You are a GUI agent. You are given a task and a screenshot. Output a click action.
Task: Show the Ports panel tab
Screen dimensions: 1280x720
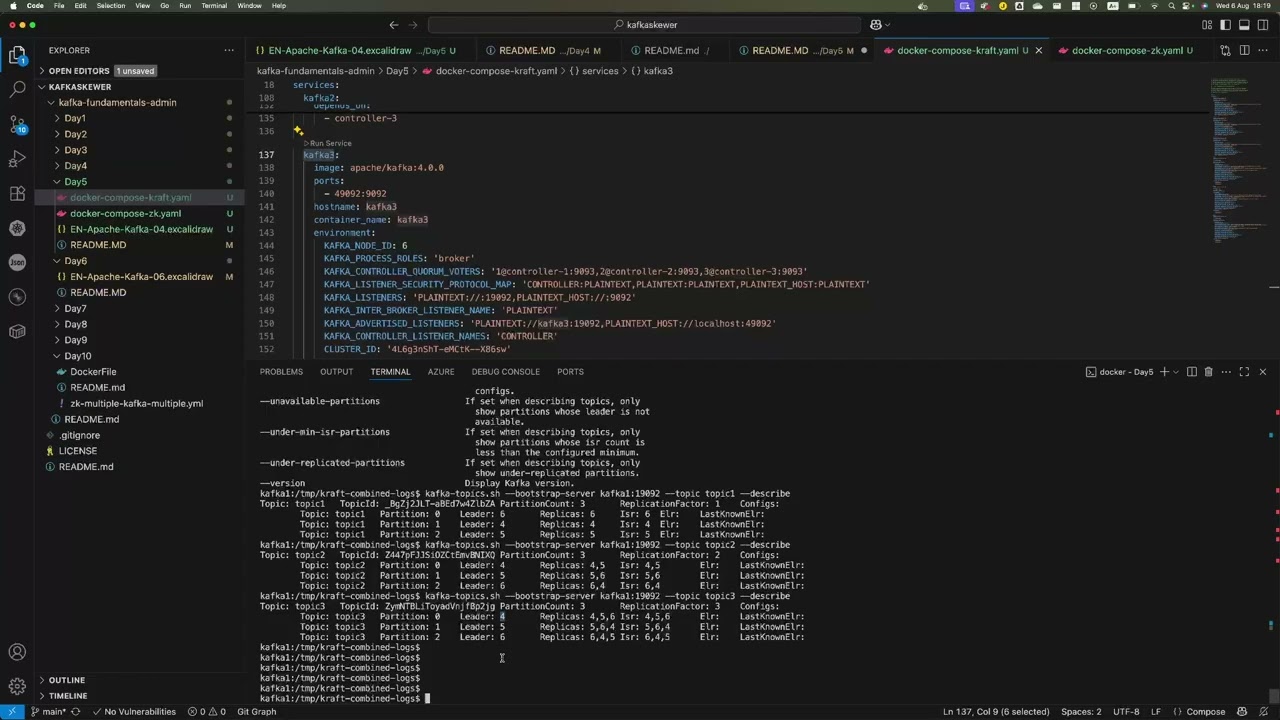click(x=570, y=372)
